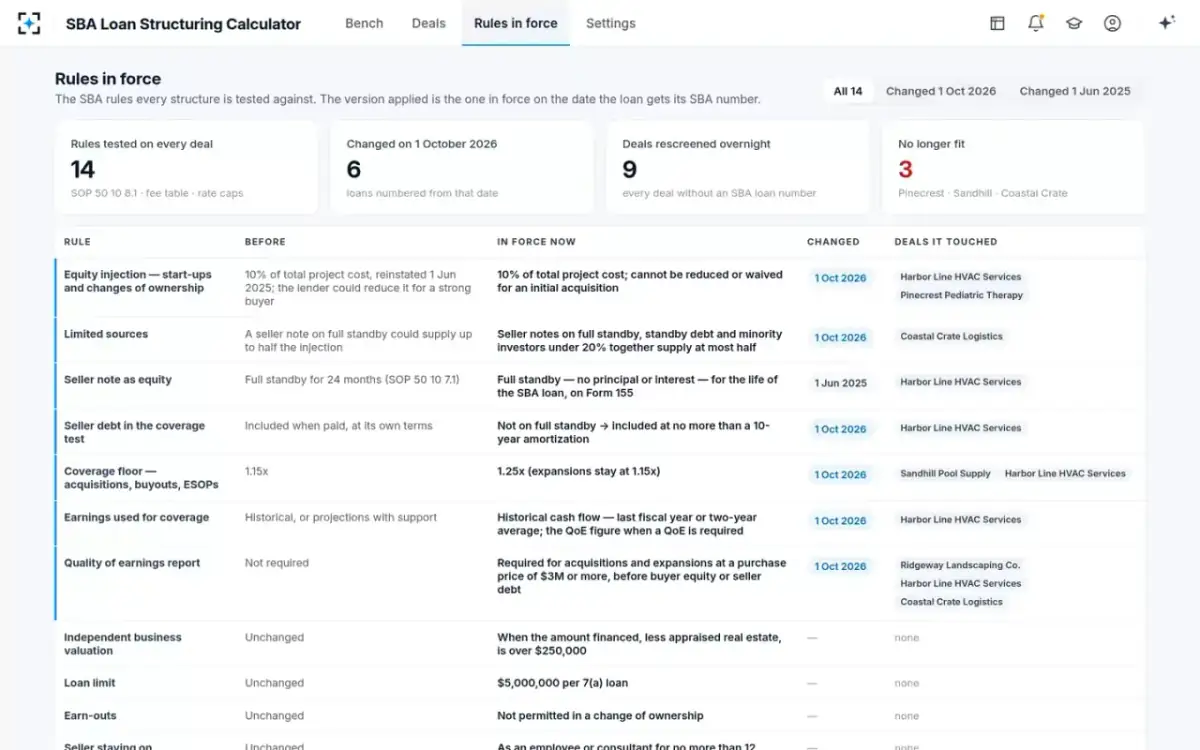Switch to the Deals tab

pyautogui.click(x=428, y=23)
